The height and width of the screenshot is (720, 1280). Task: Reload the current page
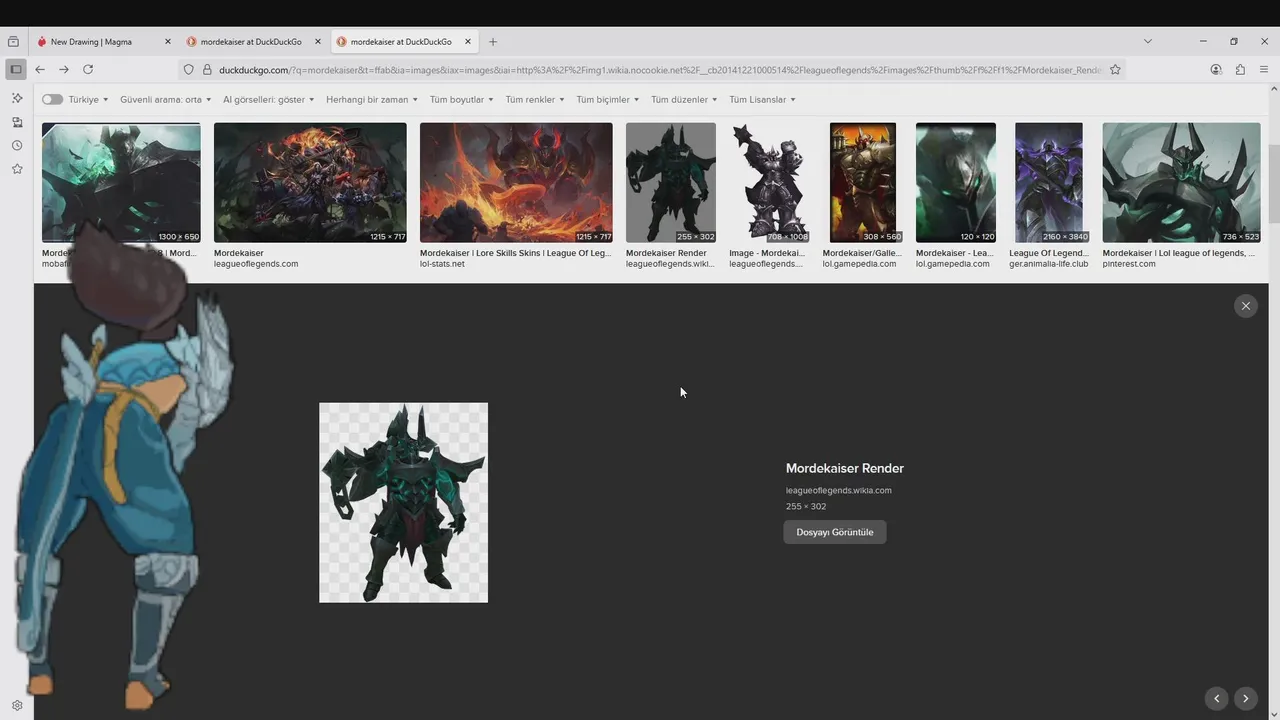[x=88, y=69]
